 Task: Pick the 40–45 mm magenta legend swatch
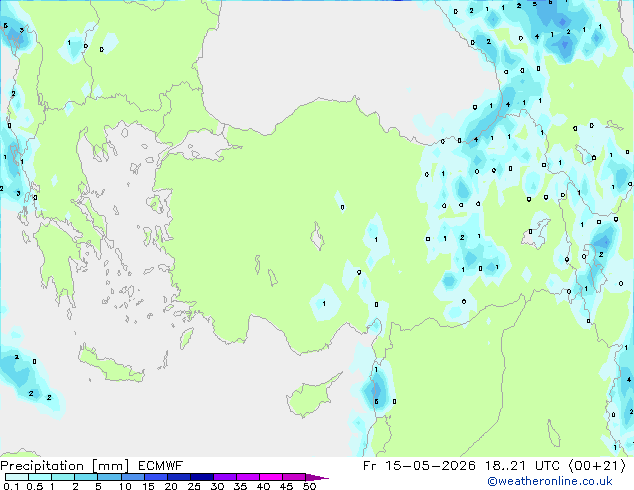point(271,477)
